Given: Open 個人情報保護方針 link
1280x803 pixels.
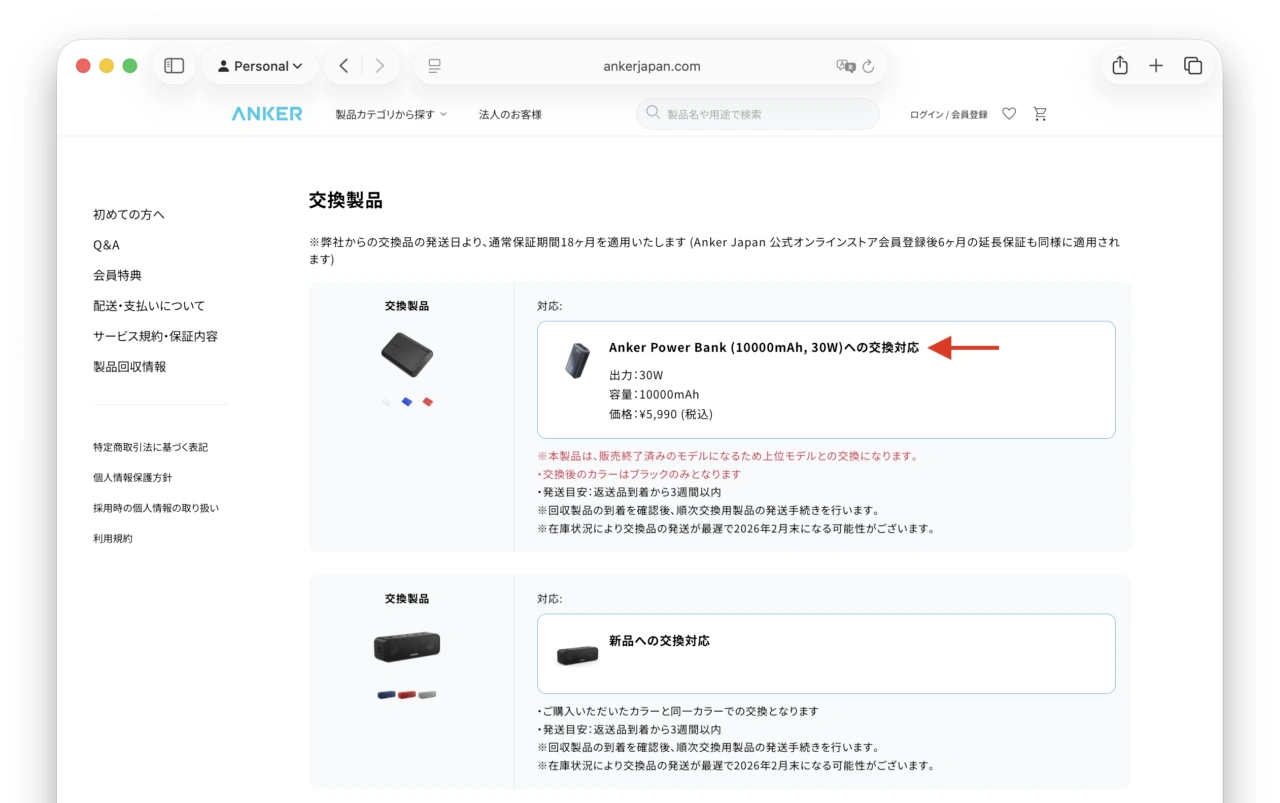Looking at the screenshot, I should coord(132,478).
